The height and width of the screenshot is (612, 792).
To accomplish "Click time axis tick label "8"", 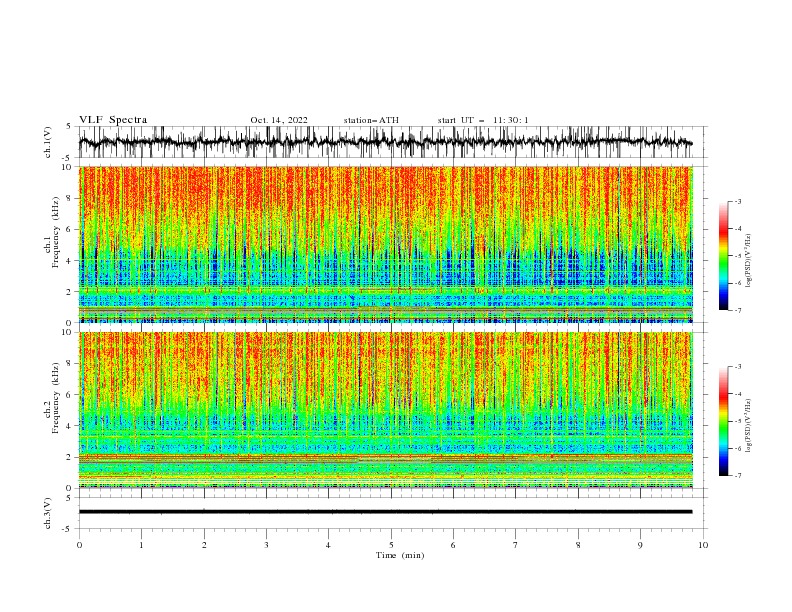I will (578, 545).
